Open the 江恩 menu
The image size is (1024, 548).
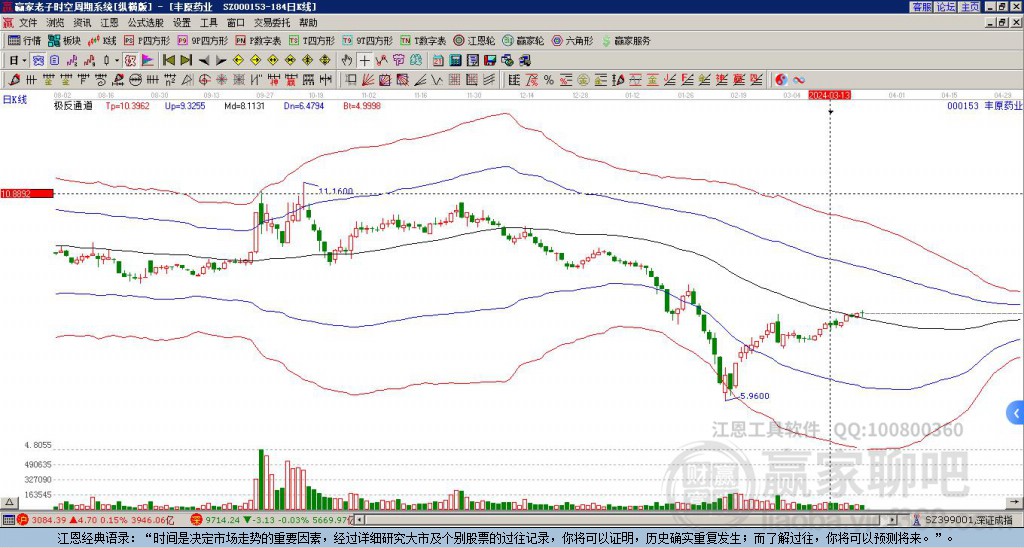109,23
